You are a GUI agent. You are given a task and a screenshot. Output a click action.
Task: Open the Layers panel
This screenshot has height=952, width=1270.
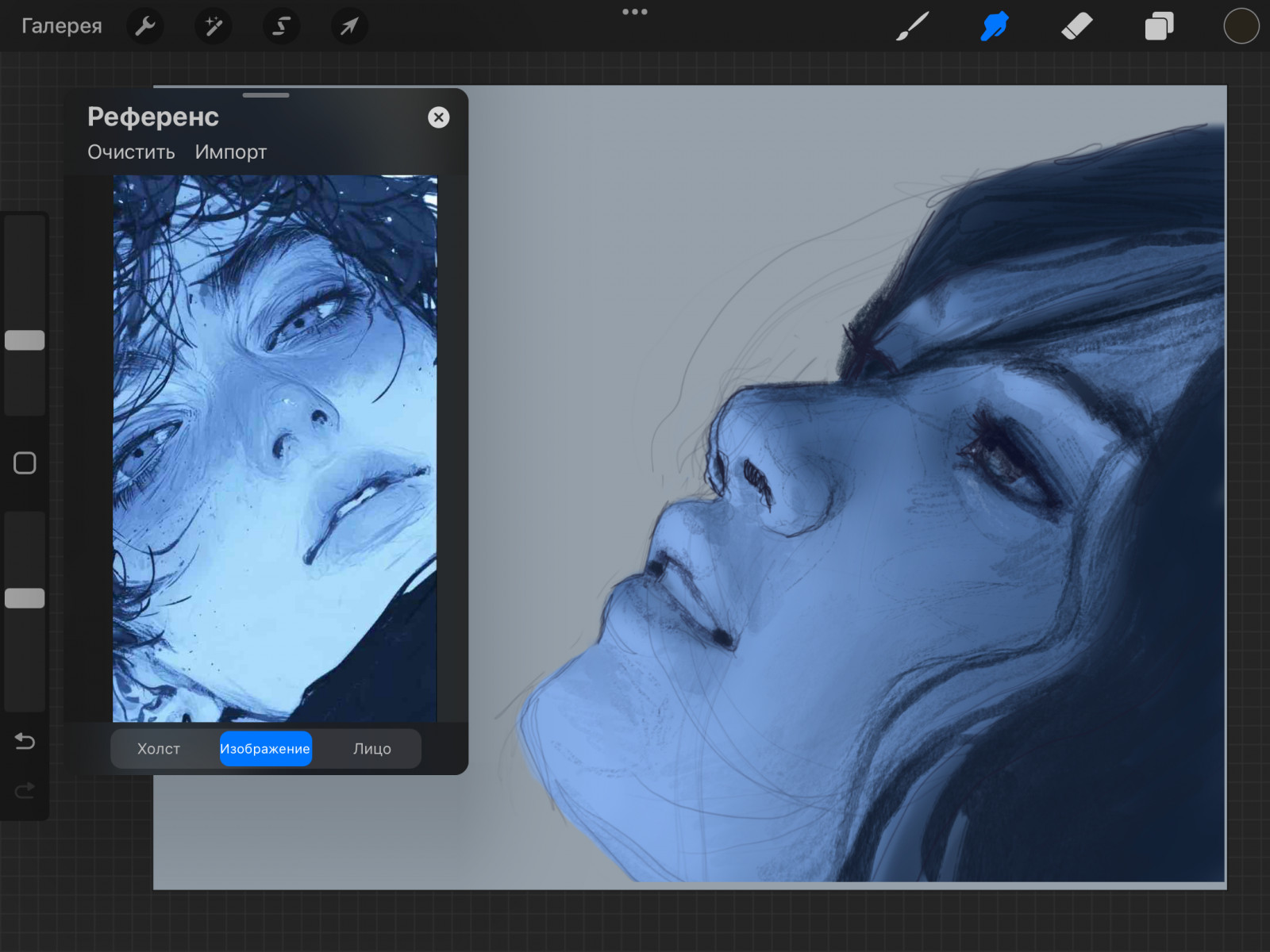pyautogui.click(x=1159, y=26)
